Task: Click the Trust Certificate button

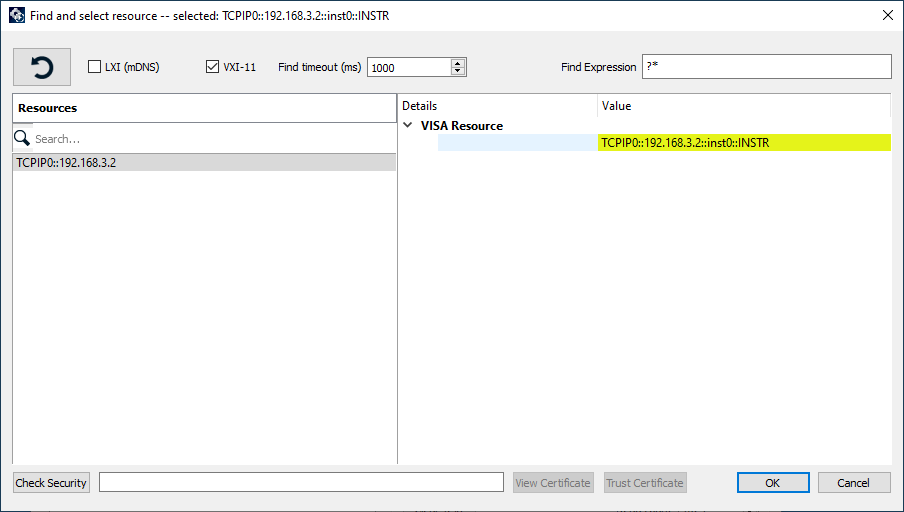Action: tap(645, 483)
